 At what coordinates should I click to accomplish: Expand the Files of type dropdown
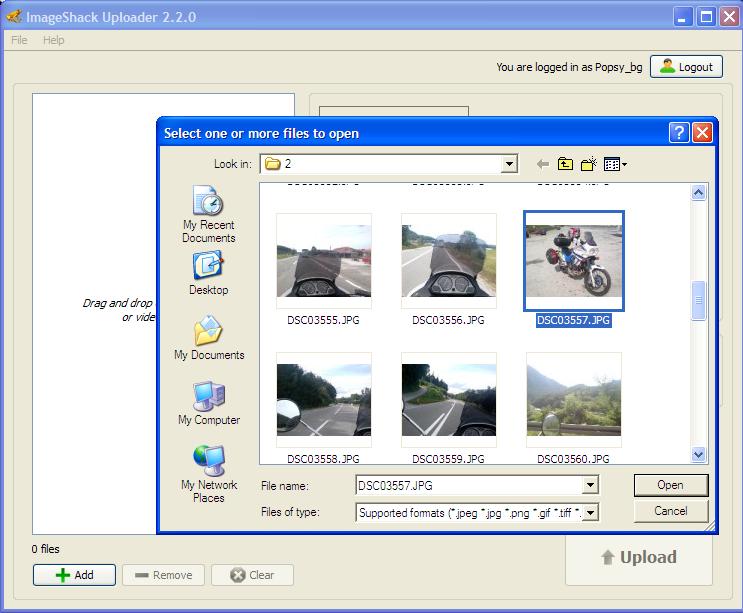(x=590, y=513)
